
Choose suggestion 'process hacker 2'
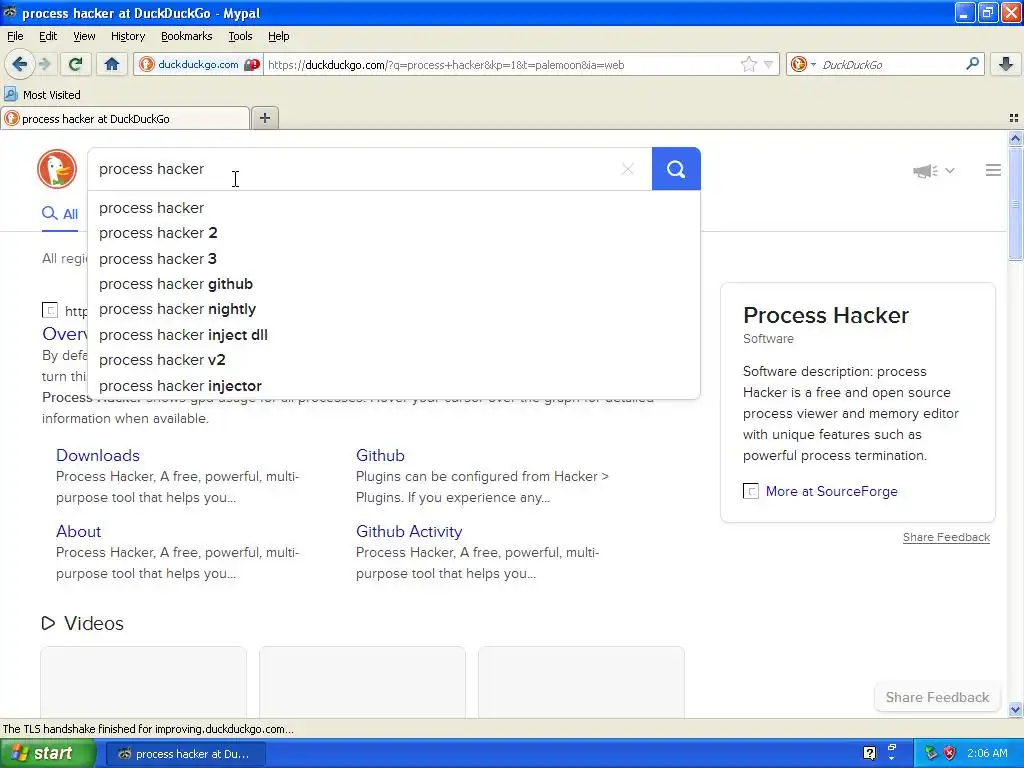point(394,233)
